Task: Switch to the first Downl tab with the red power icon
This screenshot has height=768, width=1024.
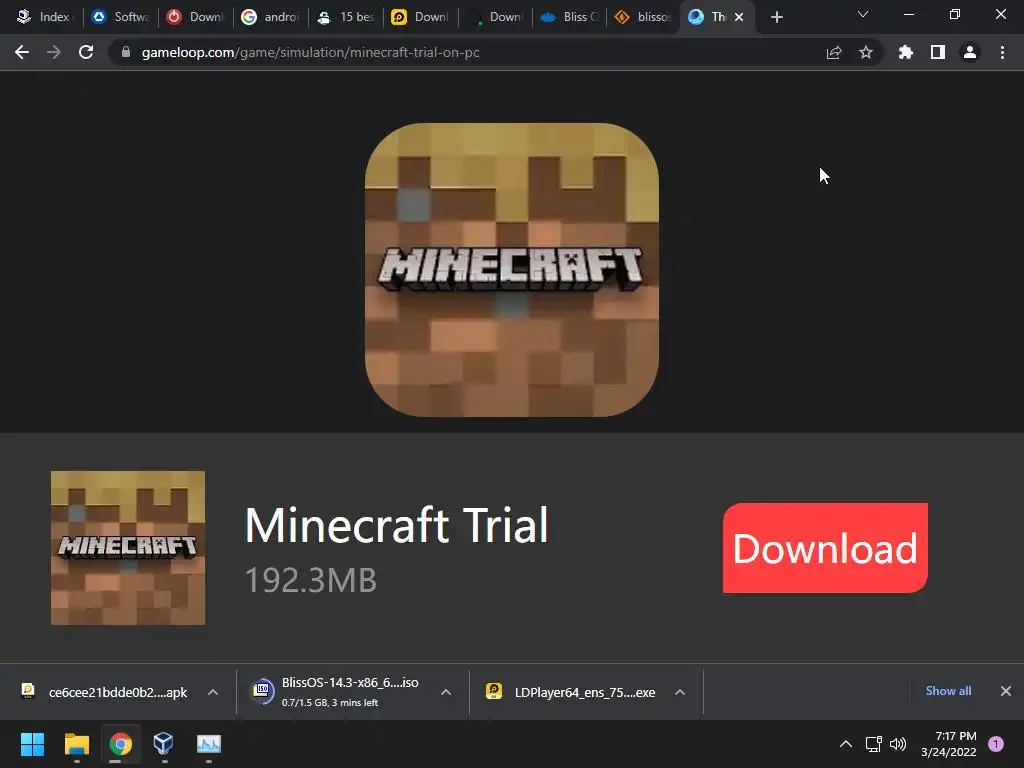Action: pyautogui.click(x=196, y=17)
